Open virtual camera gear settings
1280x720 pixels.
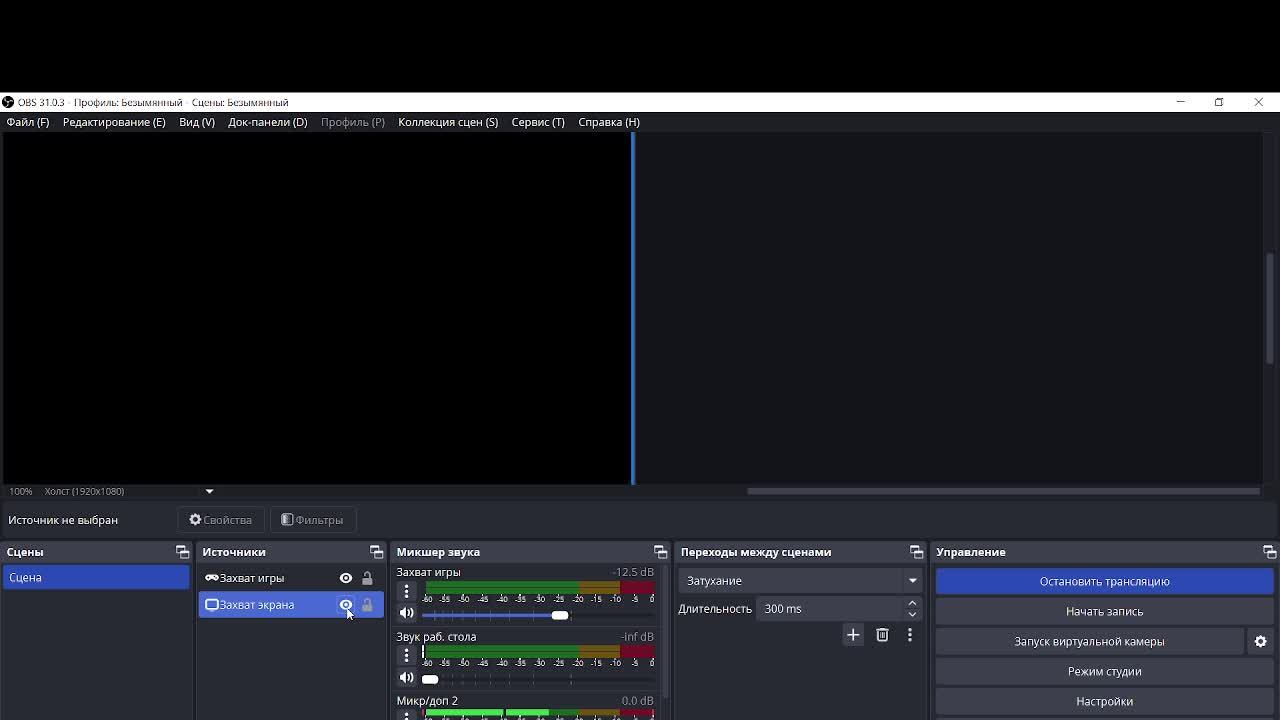pos(1260,641)
